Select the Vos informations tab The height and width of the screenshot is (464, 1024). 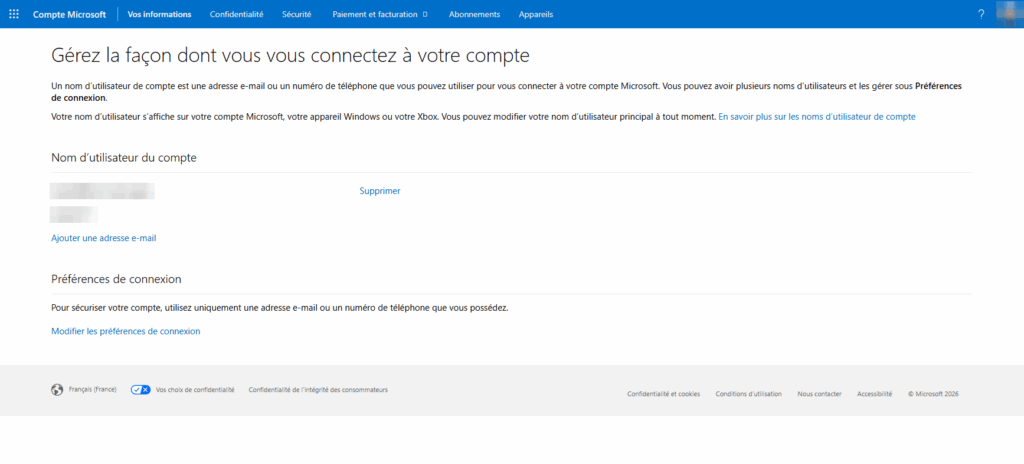point(159,14)
